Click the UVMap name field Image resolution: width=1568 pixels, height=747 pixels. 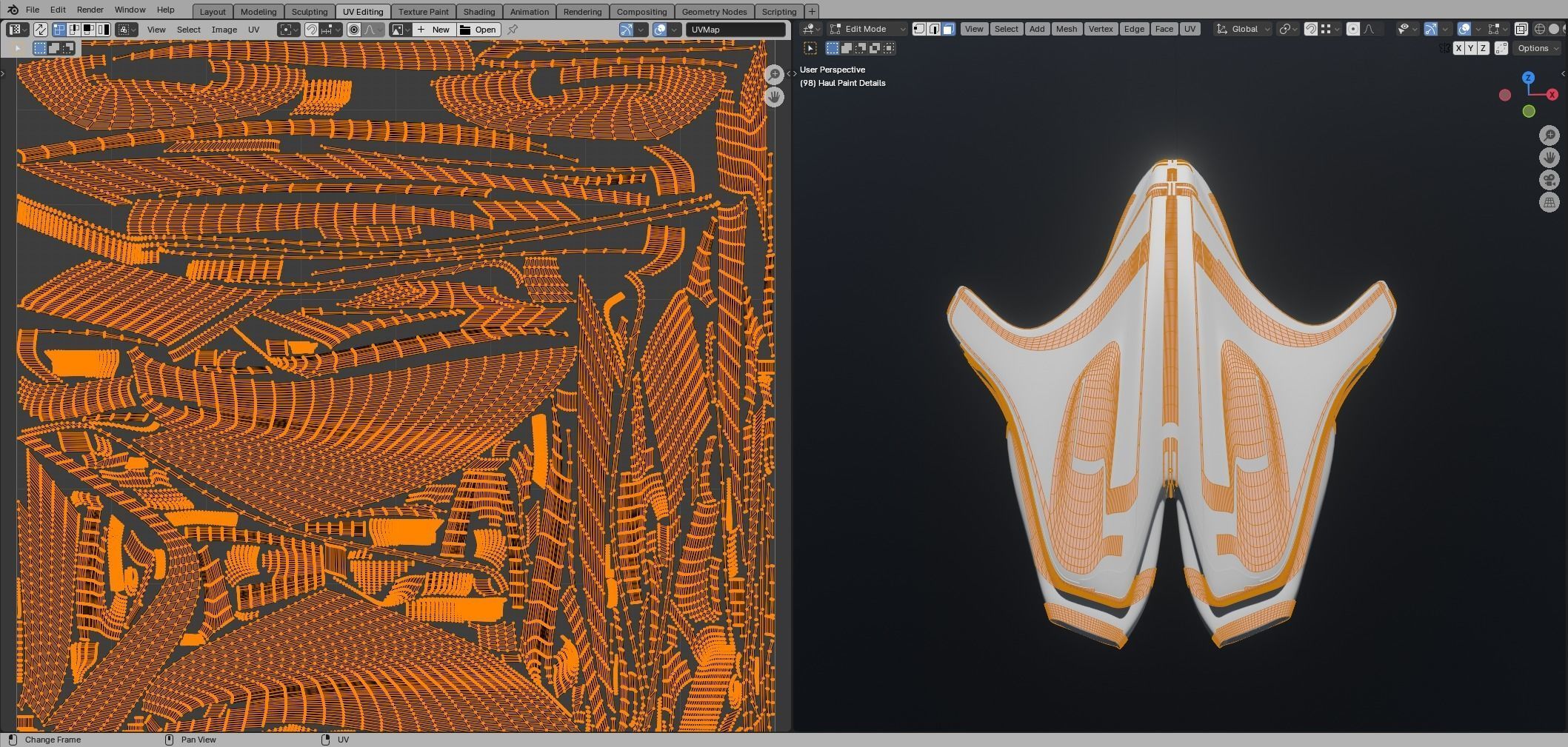(735, 30)
